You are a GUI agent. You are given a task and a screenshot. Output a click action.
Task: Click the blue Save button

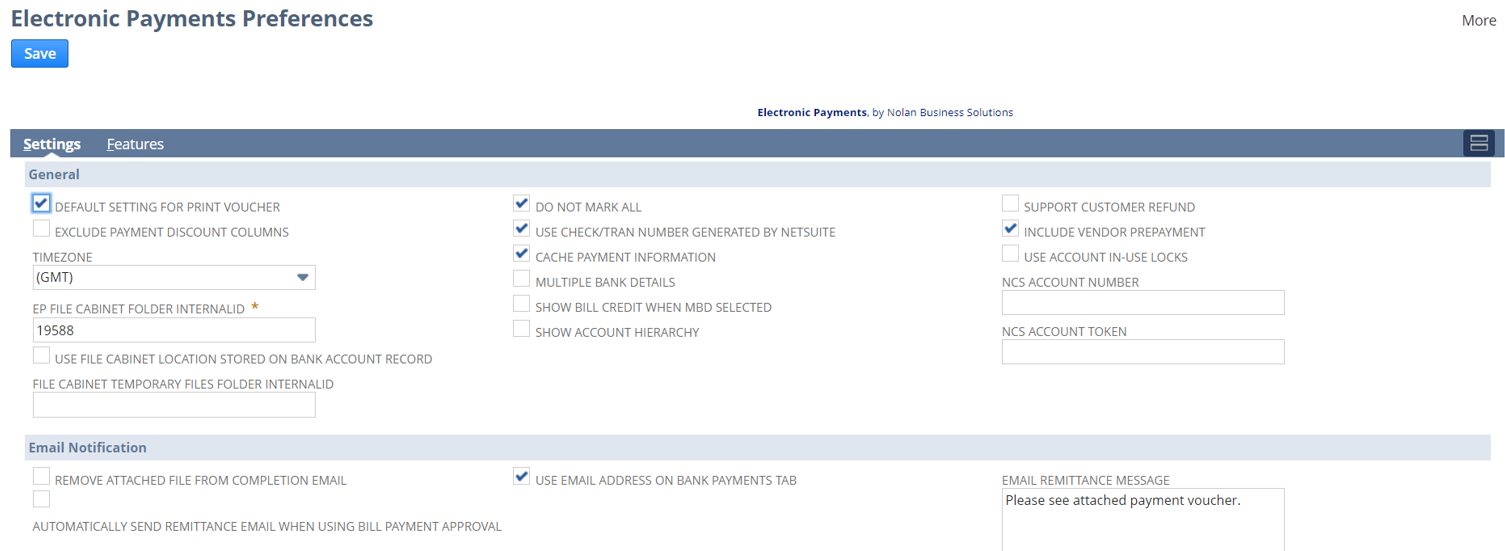point(40,54)
